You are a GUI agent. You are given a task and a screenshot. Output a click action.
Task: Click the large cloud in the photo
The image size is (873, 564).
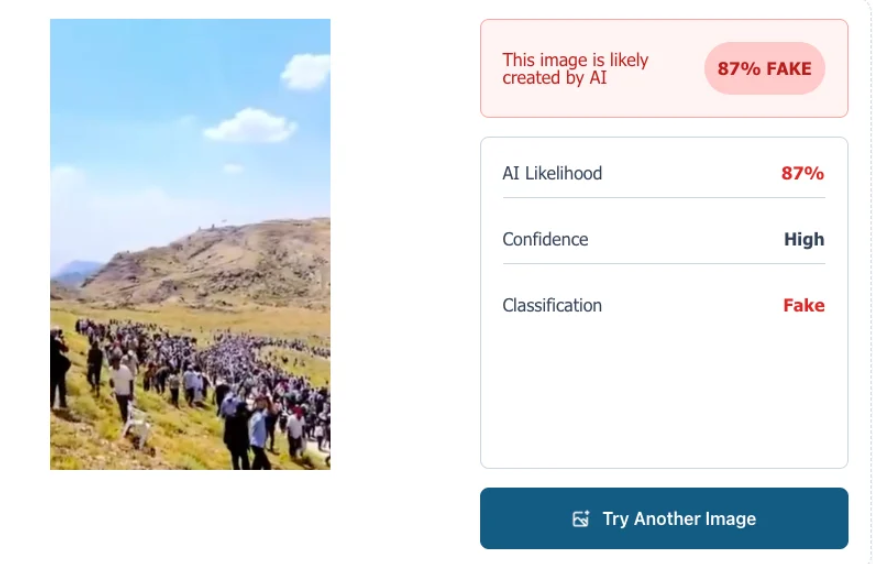pos(250,125)
